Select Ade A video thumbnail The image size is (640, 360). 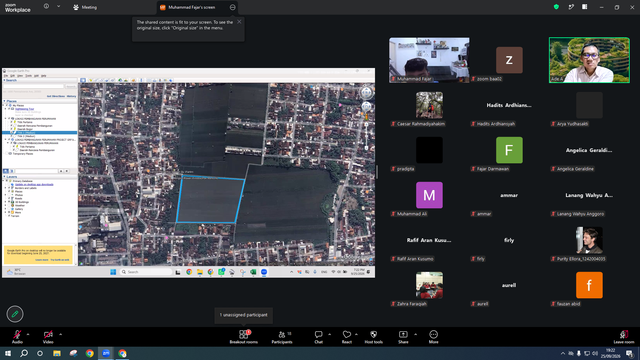(x=589, y=60)
